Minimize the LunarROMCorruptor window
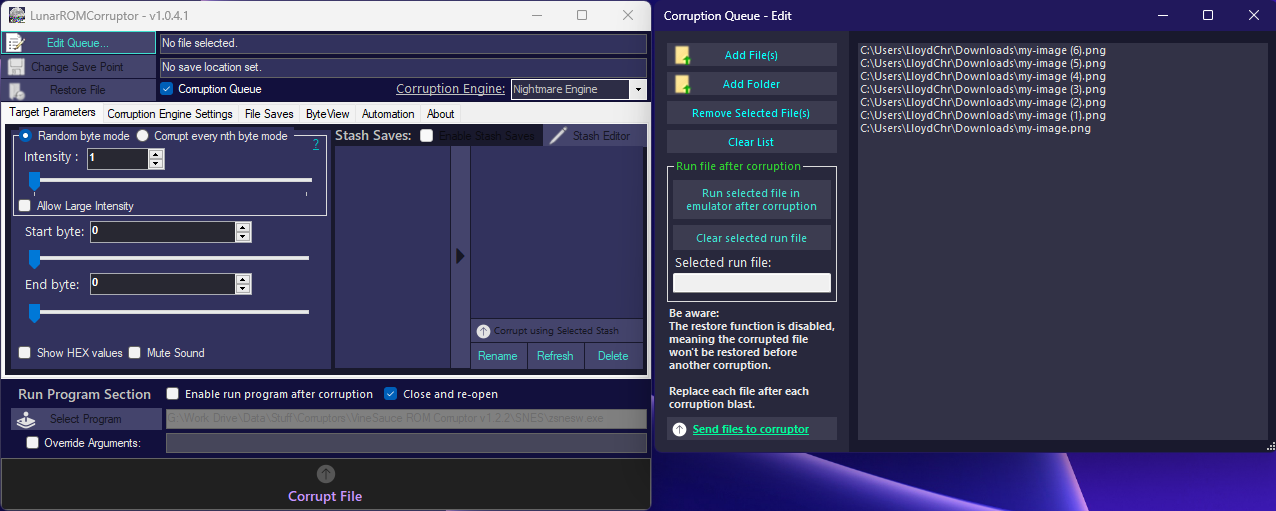1276x511 pixels. point(535,15)
